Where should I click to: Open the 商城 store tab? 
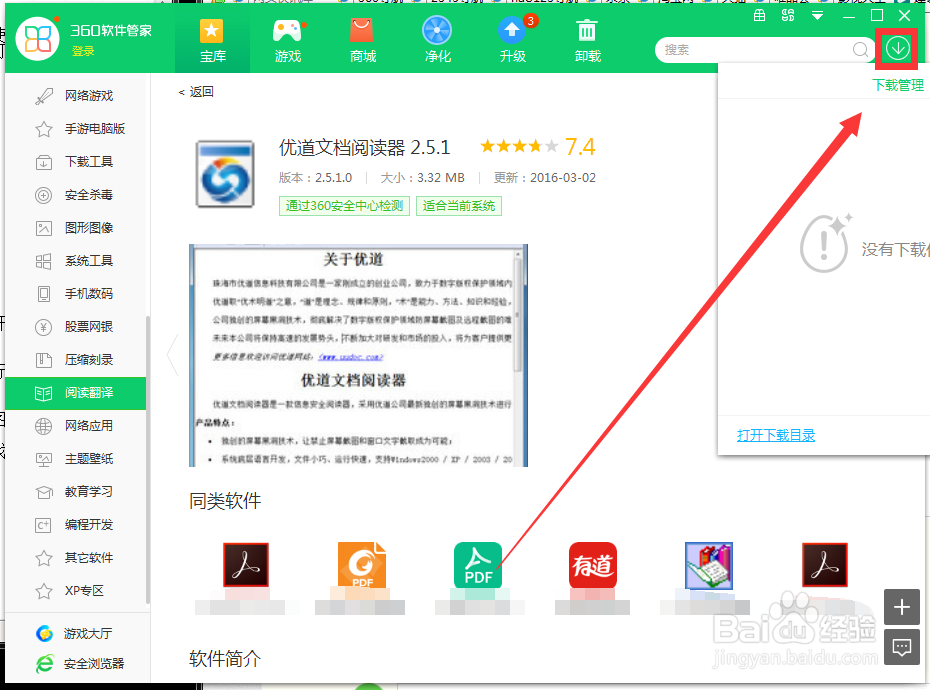pyautogui.click(x=362, y=41)
